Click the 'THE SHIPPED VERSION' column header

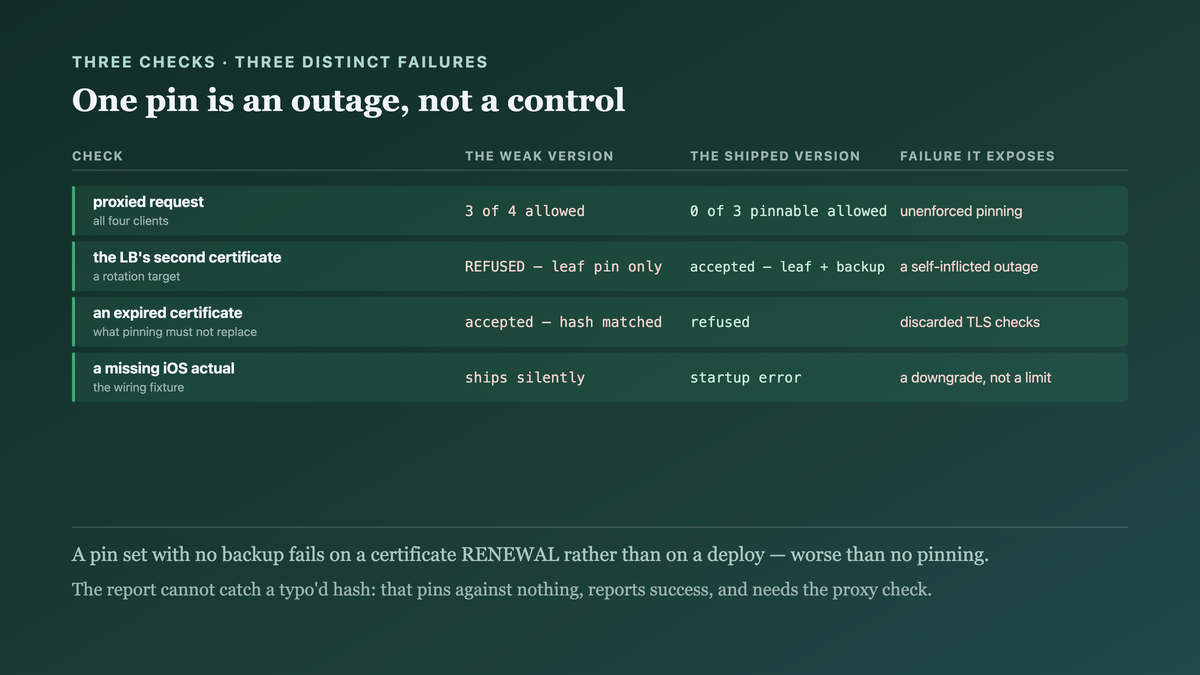tap(775, 156)
